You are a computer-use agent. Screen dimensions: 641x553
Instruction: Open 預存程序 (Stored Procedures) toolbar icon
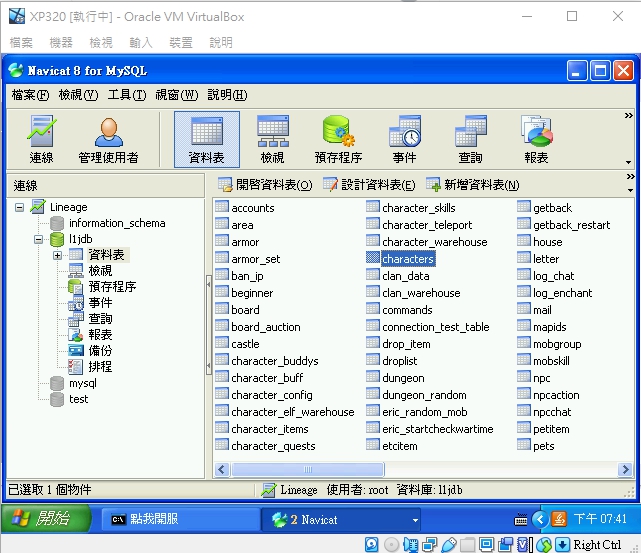(x=338, y=139)
